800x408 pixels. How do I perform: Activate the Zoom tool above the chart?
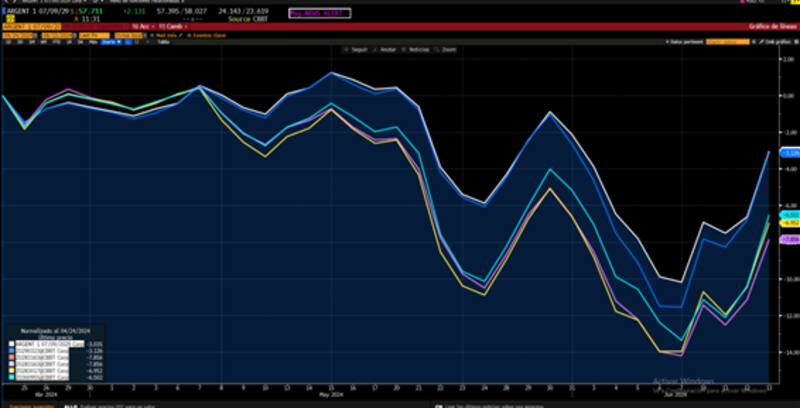tap(447, 47)
